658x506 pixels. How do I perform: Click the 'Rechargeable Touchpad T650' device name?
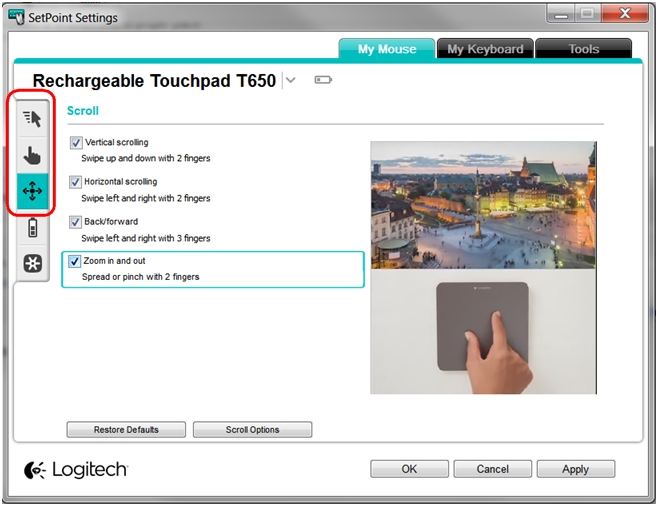(154, 81)
